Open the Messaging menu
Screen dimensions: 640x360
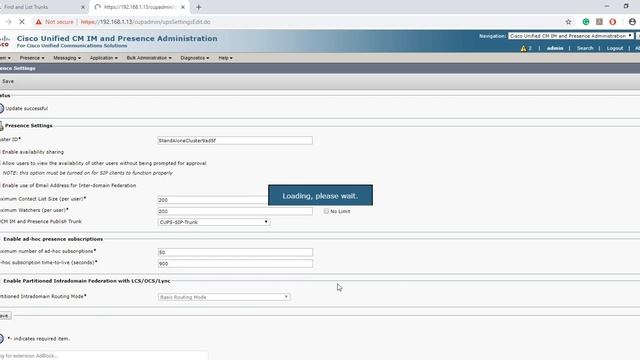tap(67, 58)
